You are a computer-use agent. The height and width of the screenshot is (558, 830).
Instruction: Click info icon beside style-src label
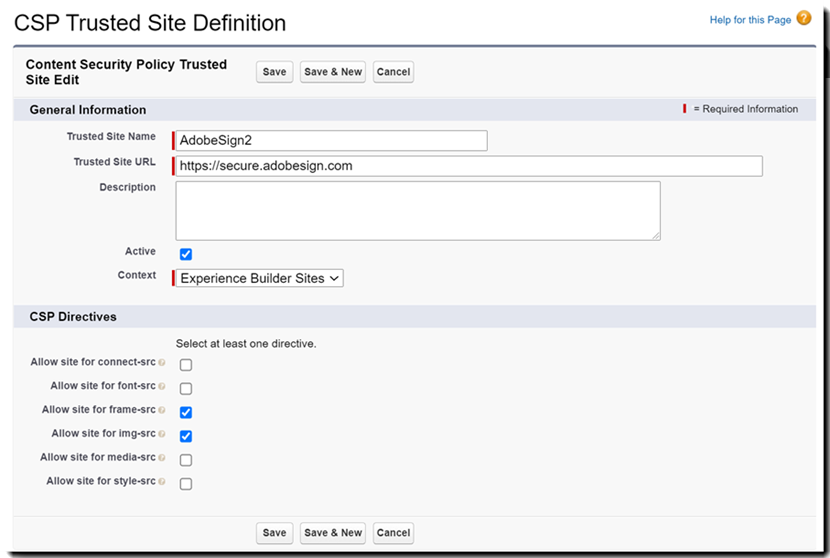pyautogui.click(x=162, y=483)
